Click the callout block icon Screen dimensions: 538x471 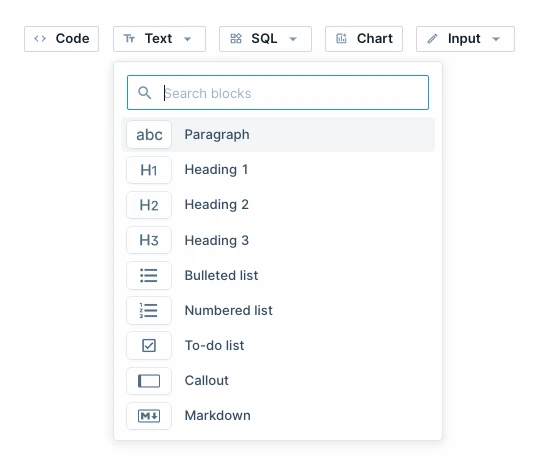point(149,381)
